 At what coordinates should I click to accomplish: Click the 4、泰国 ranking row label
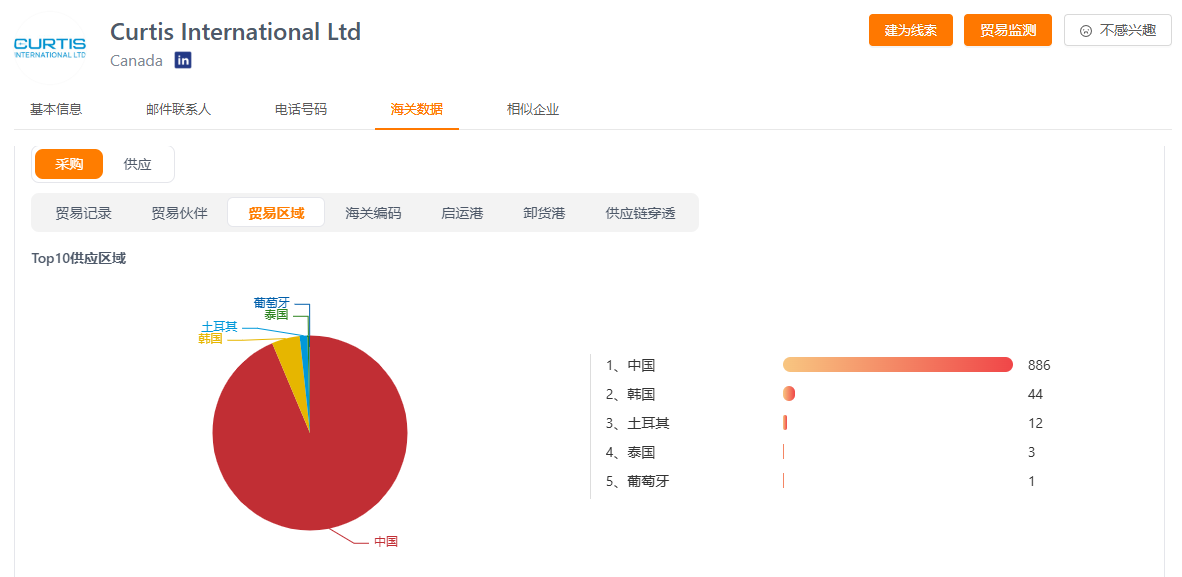(x=630, y=453)
